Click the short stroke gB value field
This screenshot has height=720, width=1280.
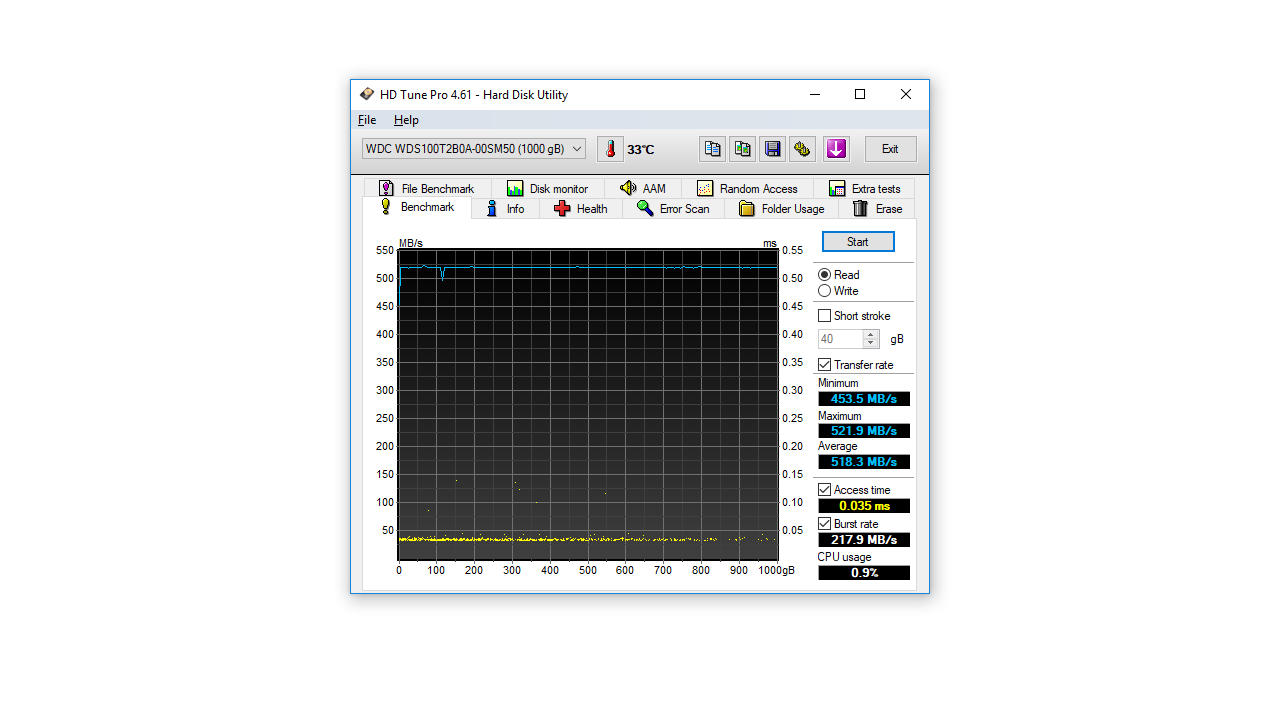click(x=840, y=339)
